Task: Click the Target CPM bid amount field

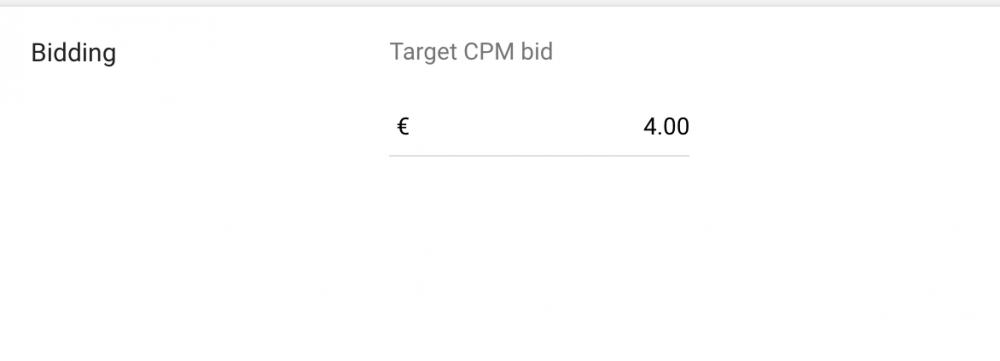Action: tap(539, 127)
